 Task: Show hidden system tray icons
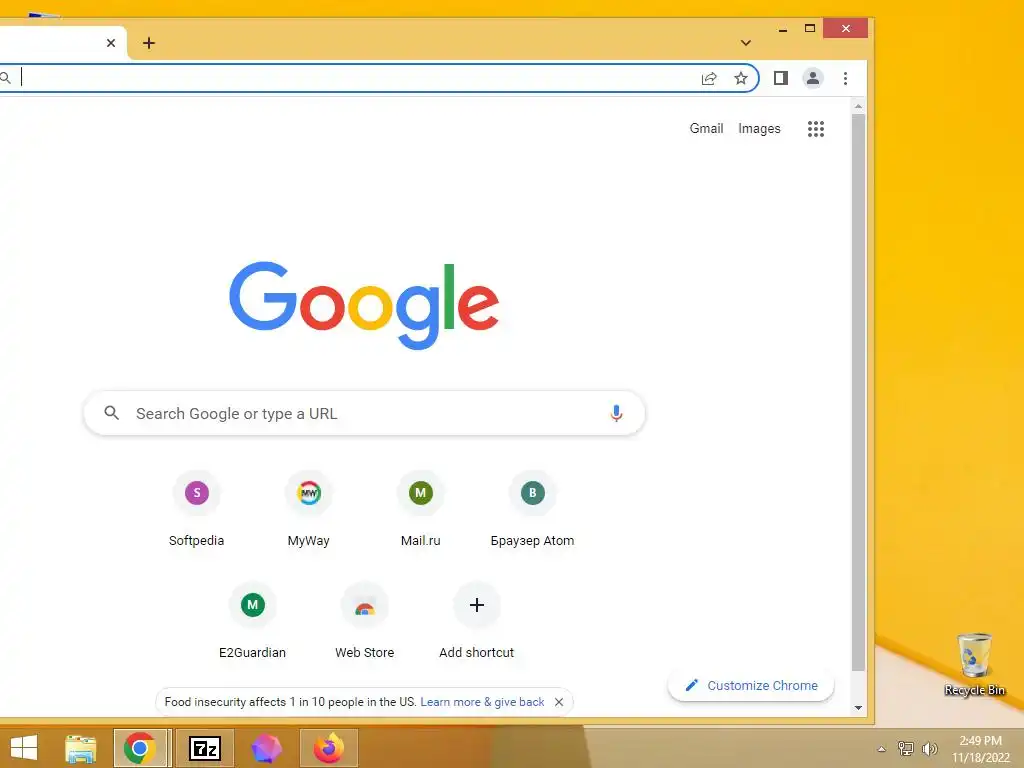pos(881,749)
